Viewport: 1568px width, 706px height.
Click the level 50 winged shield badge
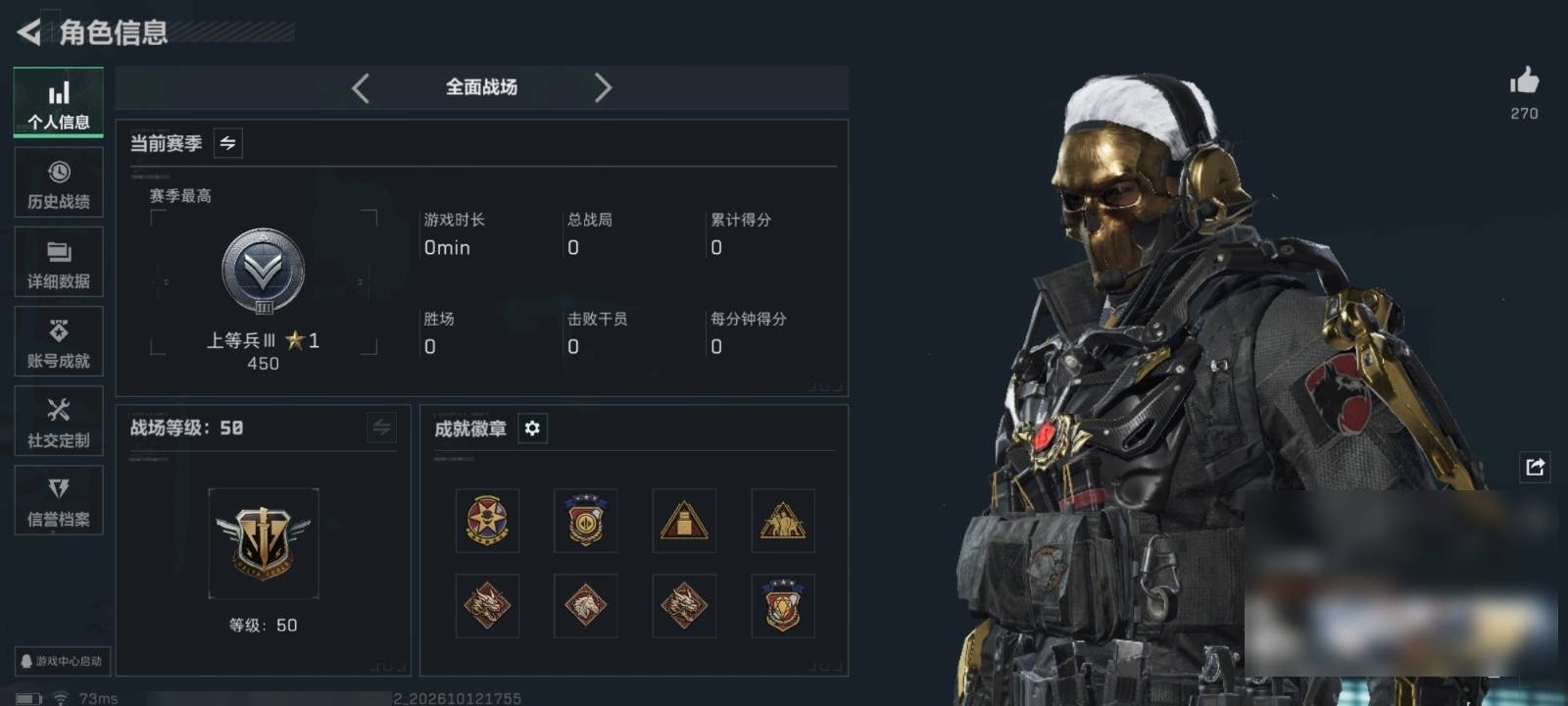pyautogui.click(x=264, y=543)
